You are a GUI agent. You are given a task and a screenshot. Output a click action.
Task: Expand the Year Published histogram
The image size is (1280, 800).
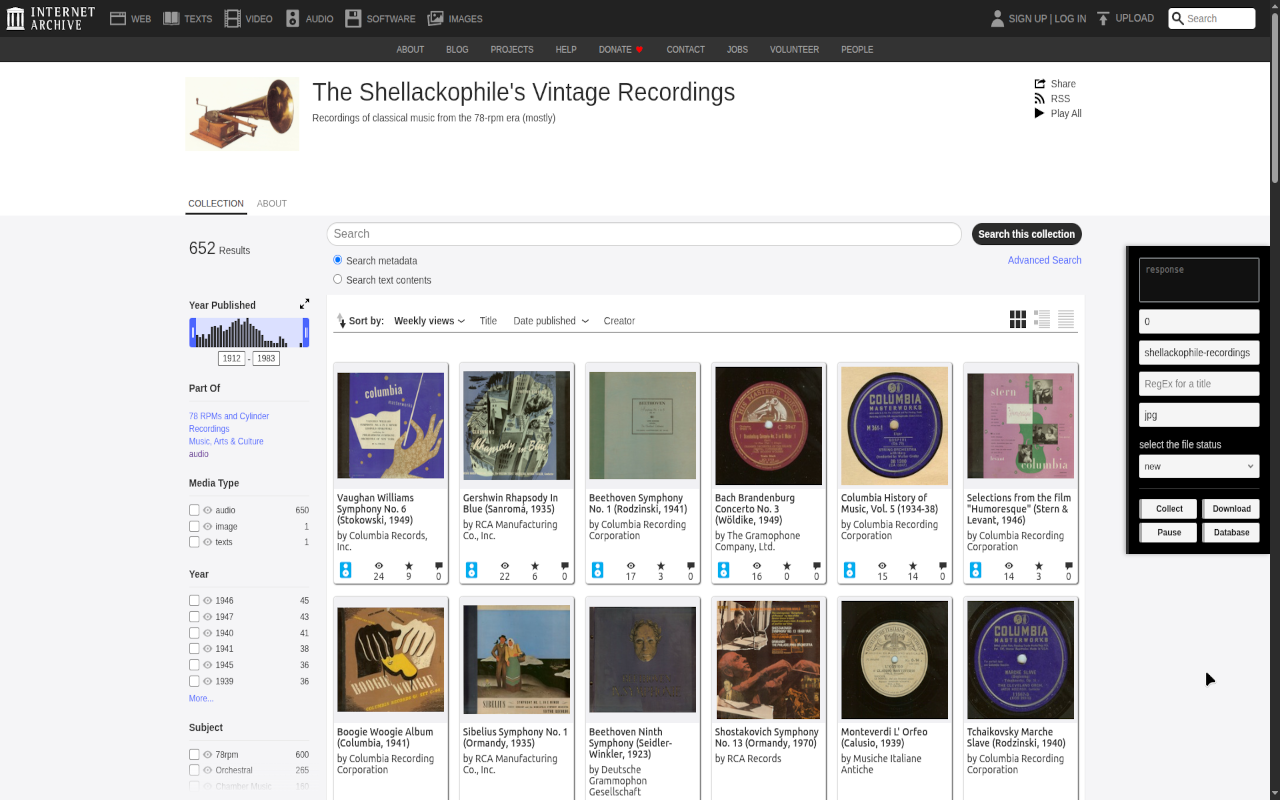(x=304, y=304)
